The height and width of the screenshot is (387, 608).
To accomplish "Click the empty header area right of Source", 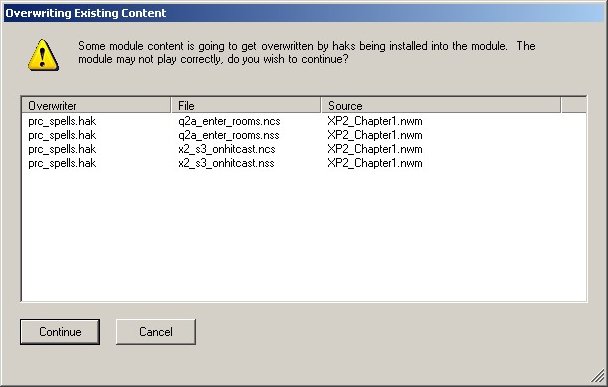I will pos(573,105).
